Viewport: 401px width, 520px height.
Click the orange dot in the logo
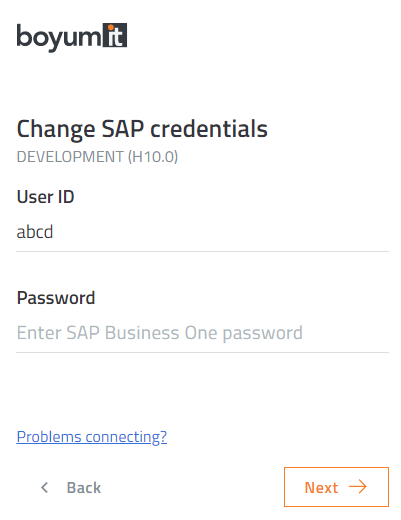111,28
